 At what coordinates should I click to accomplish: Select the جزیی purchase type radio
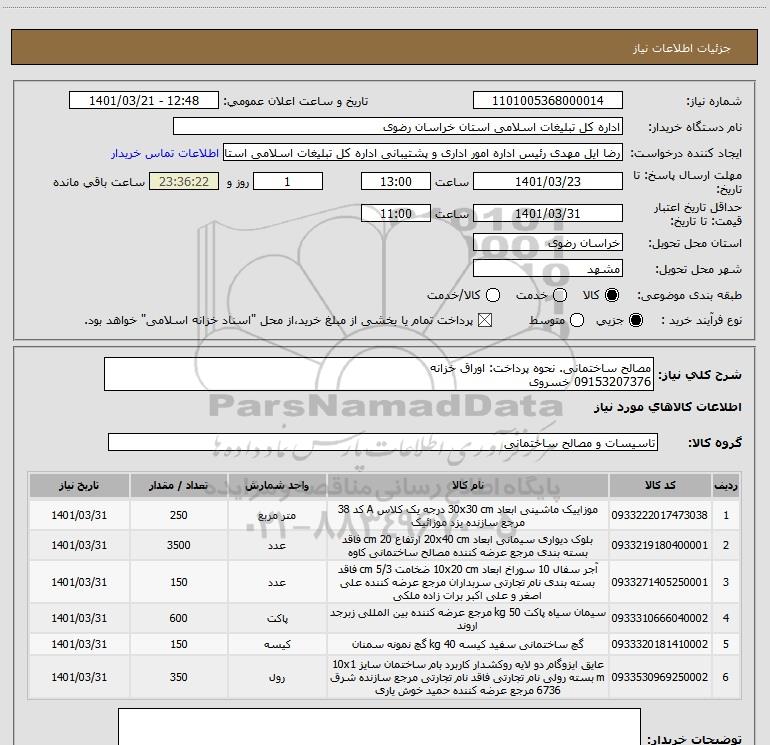pos(635,320)
